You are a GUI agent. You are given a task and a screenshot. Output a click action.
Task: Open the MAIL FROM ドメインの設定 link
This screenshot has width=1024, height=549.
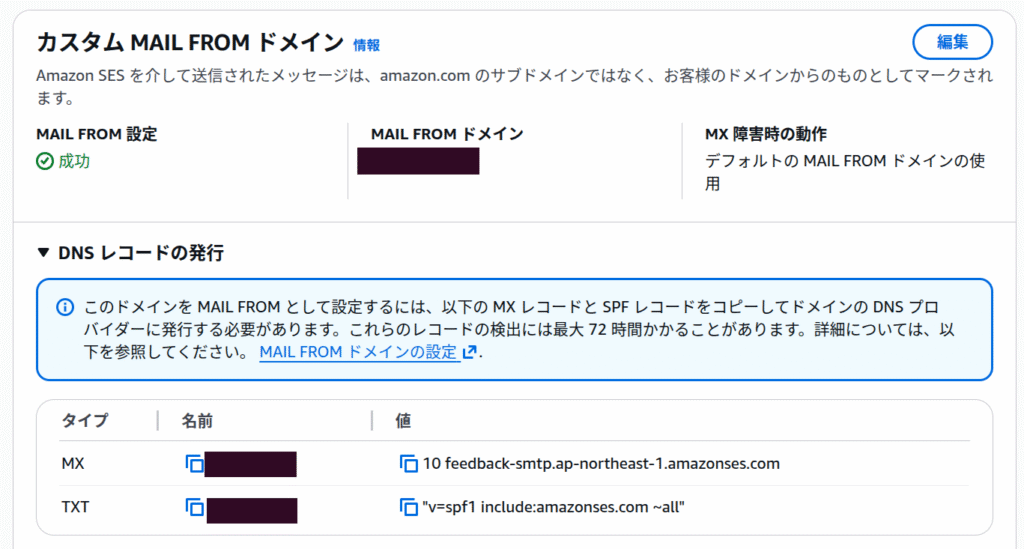tap(357, 352)
